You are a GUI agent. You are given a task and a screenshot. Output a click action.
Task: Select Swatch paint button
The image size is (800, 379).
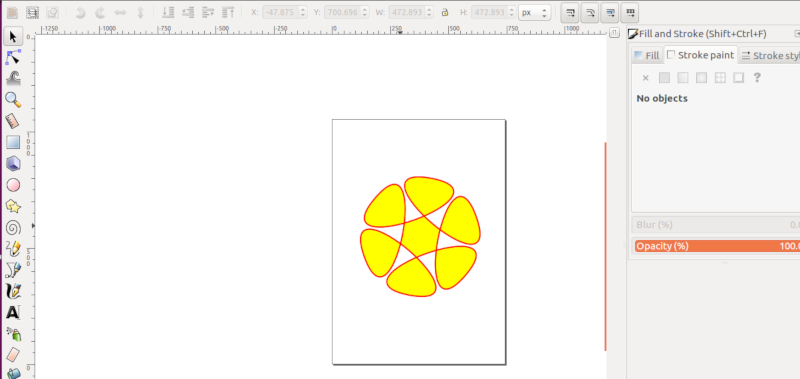click(738, 78)
